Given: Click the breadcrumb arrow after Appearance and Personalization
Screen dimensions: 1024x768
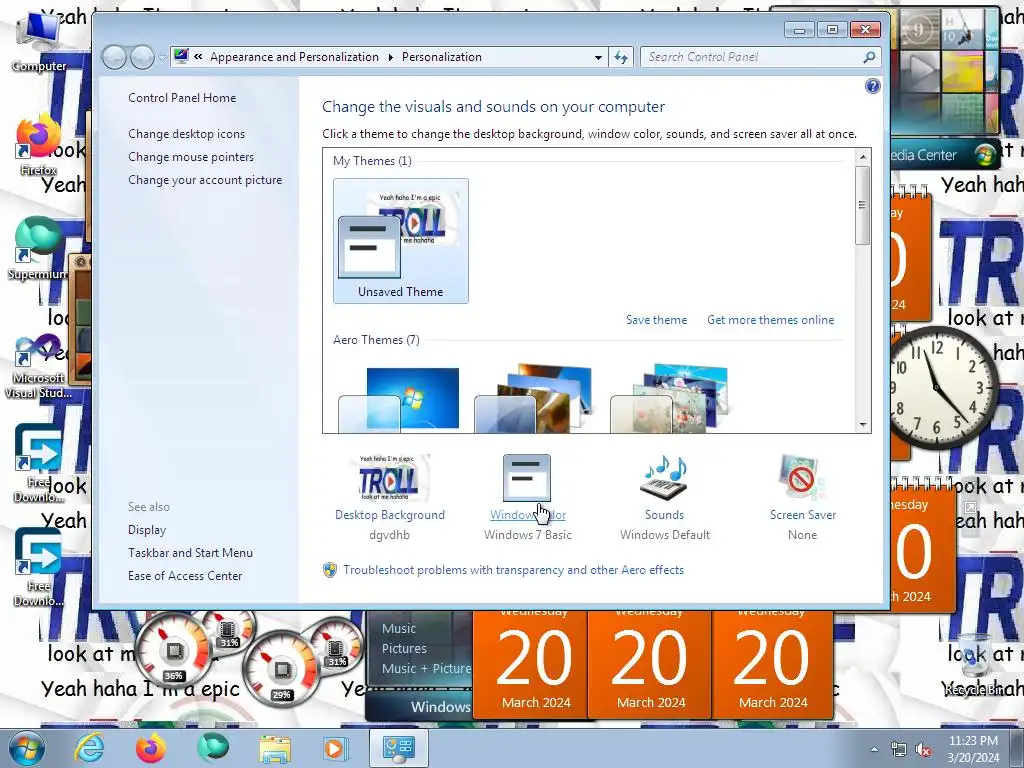Looking at the screenshot, I should pos(391,57).
